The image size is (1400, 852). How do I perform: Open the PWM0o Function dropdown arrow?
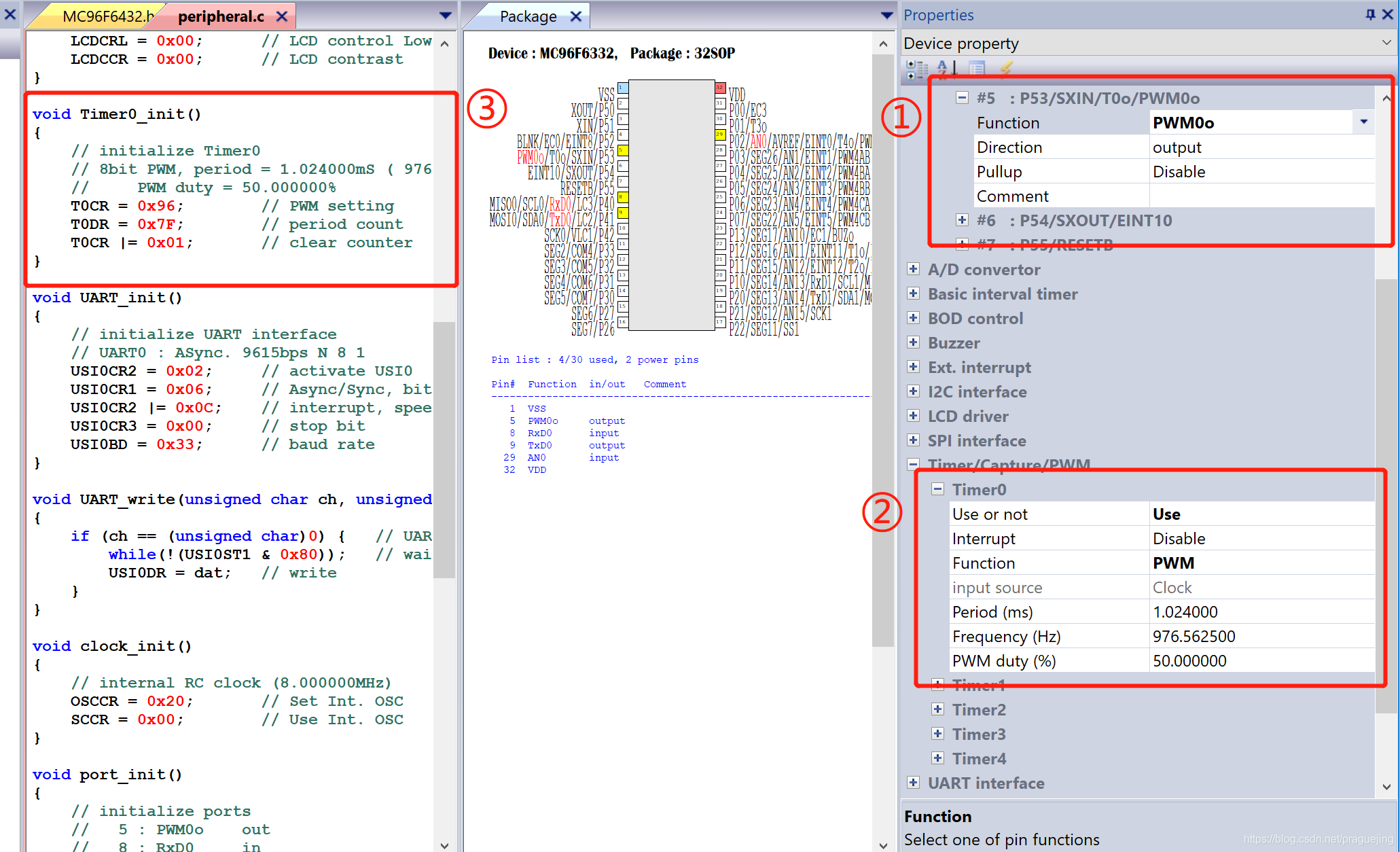click(x=1363, y=122)
